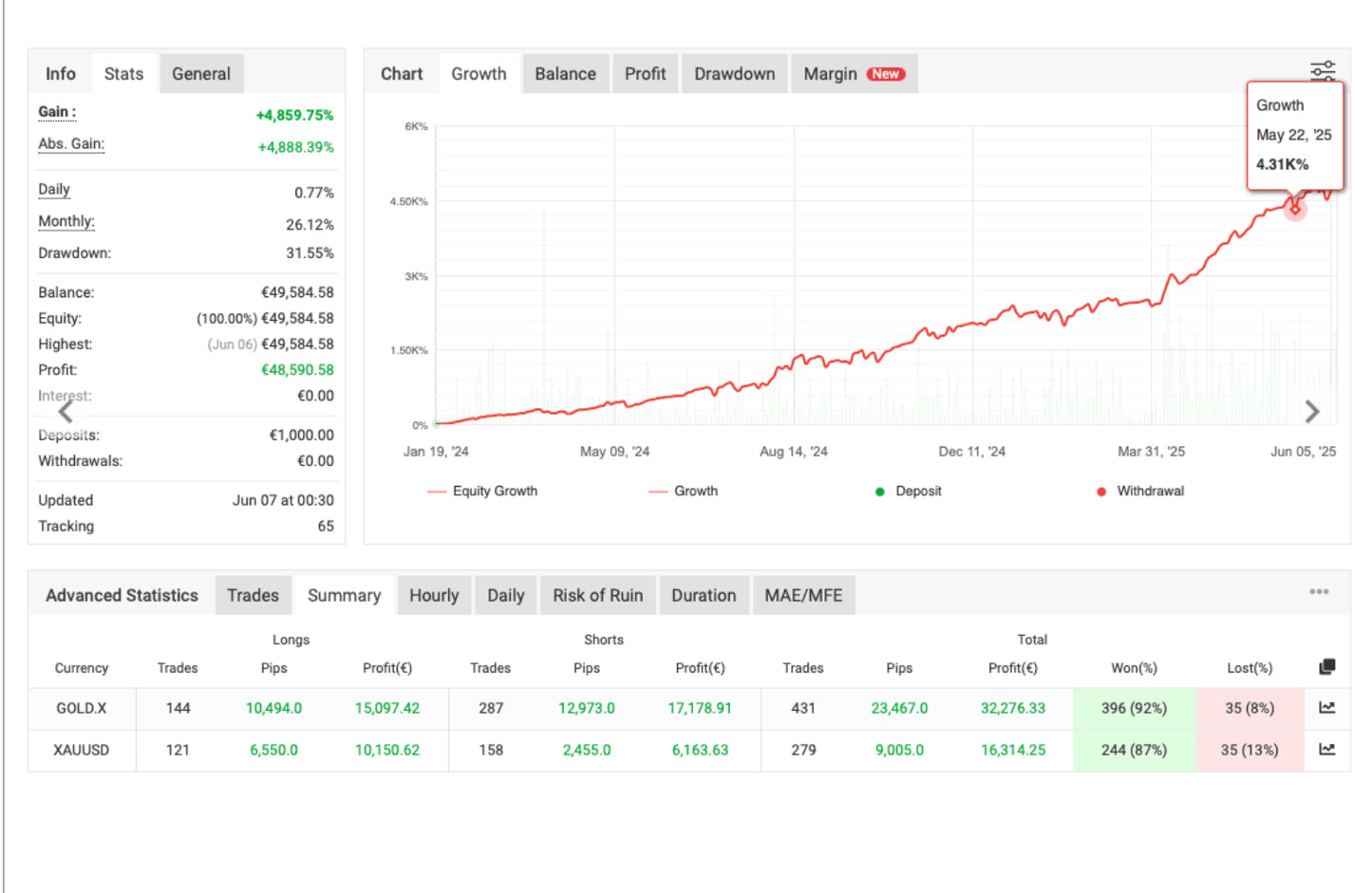Open the MAE/MFE tab
The image size is (1372, 893).
tap(803, 596)
